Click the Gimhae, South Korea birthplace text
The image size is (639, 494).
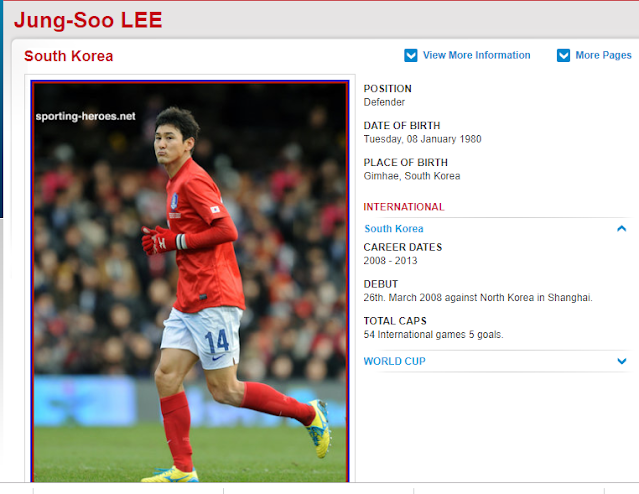[412, 176]
